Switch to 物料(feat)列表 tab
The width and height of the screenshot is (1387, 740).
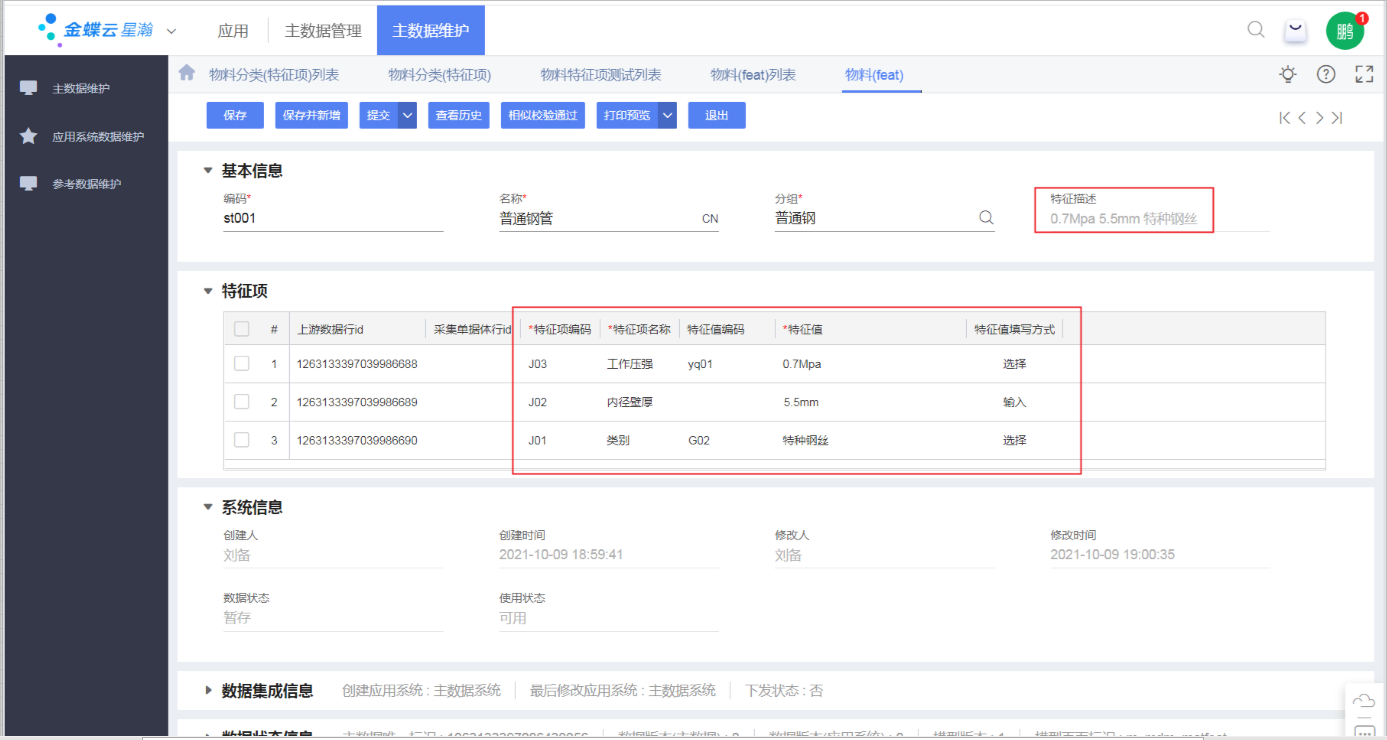pyautogui.click(x=753, y=75)
